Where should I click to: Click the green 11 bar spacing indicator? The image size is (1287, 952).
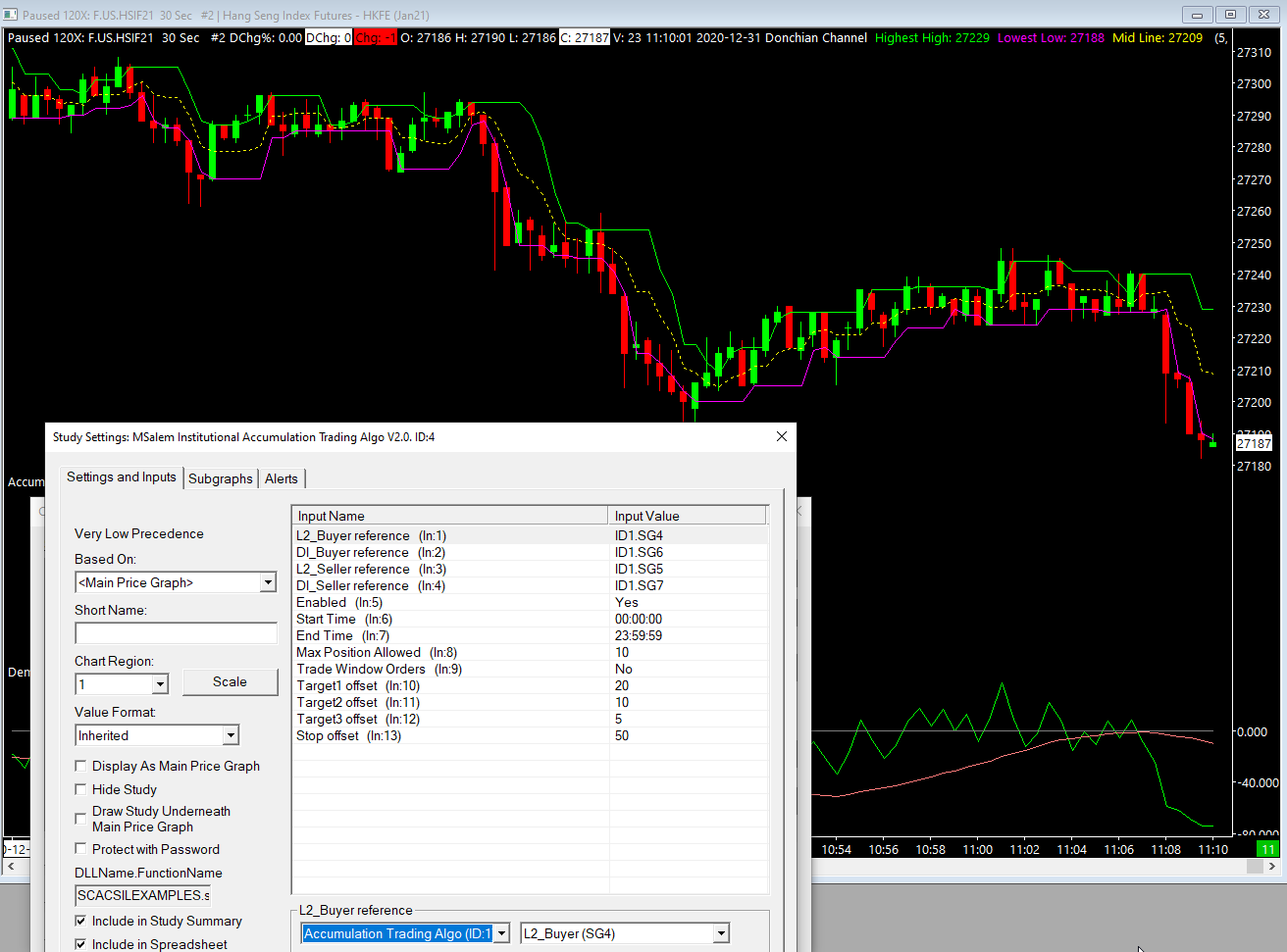pos(1268,849)
